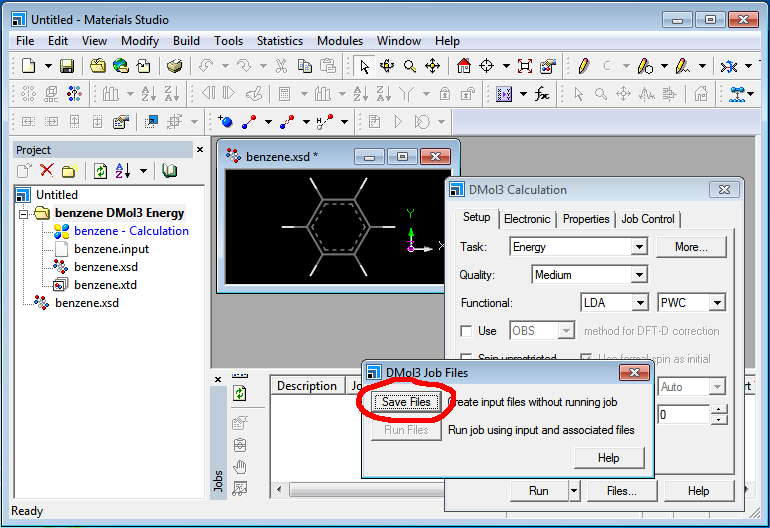Image resolution: width=770 pixels, height=528 pixels.
Task: Click the Copy icon in toolbar
Action: [304, 65]
